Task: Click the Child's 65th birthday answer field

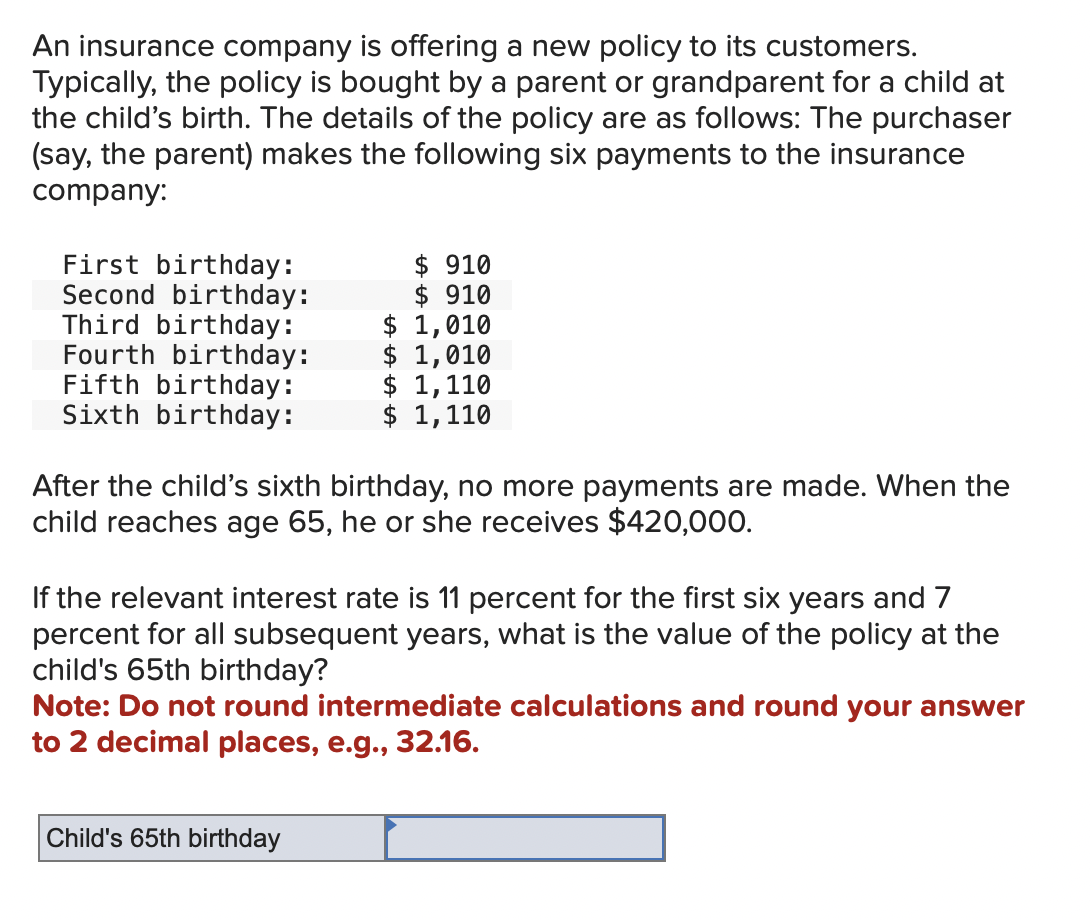Action: click(525, 838)
